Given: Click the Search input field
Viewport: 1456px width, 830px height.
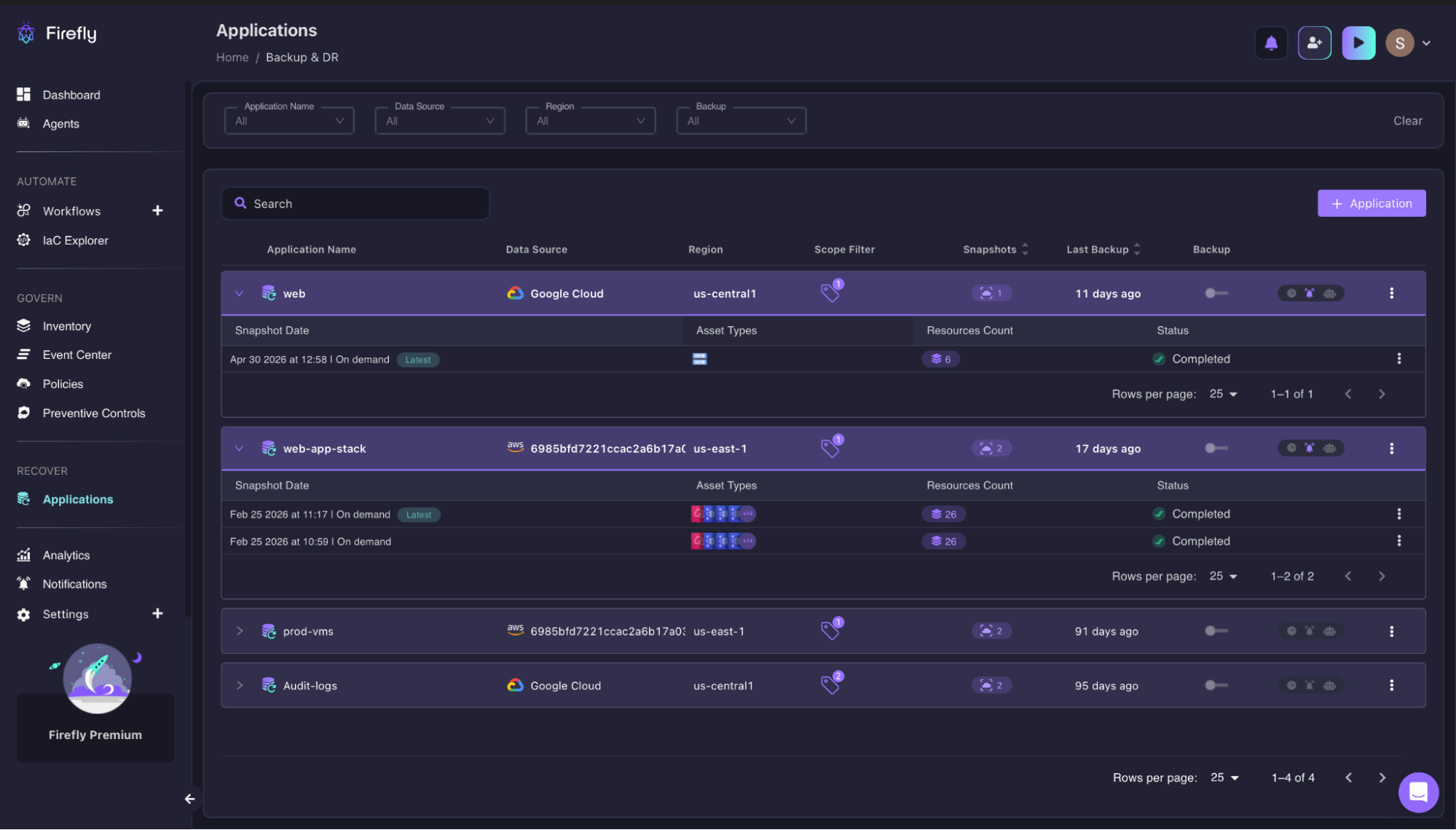Looking at the screenshot, I should [x=355, y=204].
